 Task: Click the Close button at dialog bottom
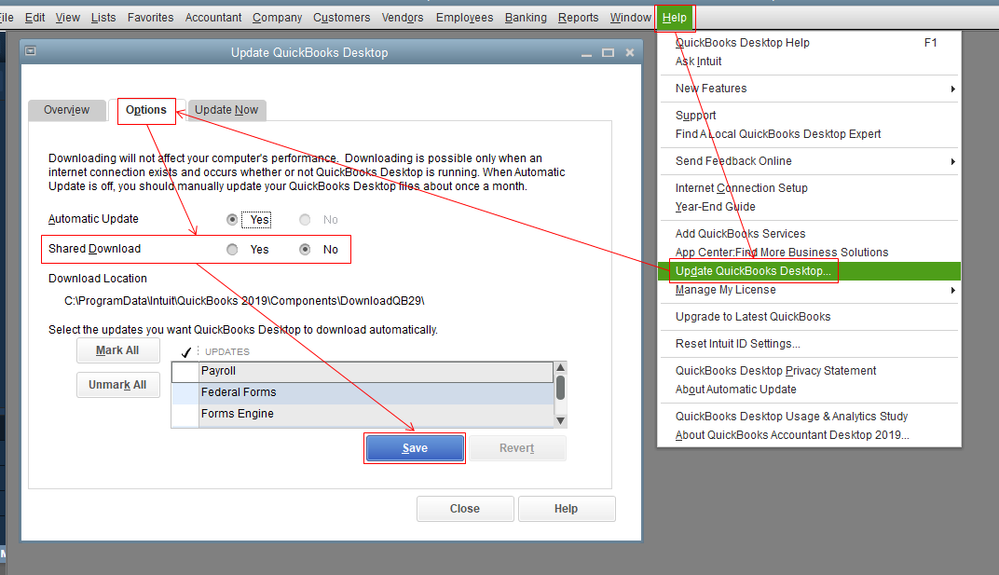pos(465,509)
